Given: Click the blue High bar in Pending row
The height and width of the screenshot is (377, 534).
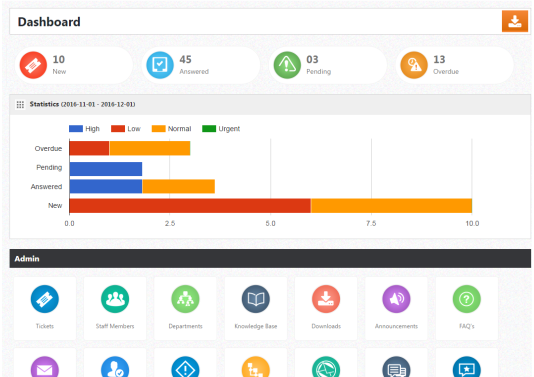Looking at the screenshot, I should click(x=106, y=169).
